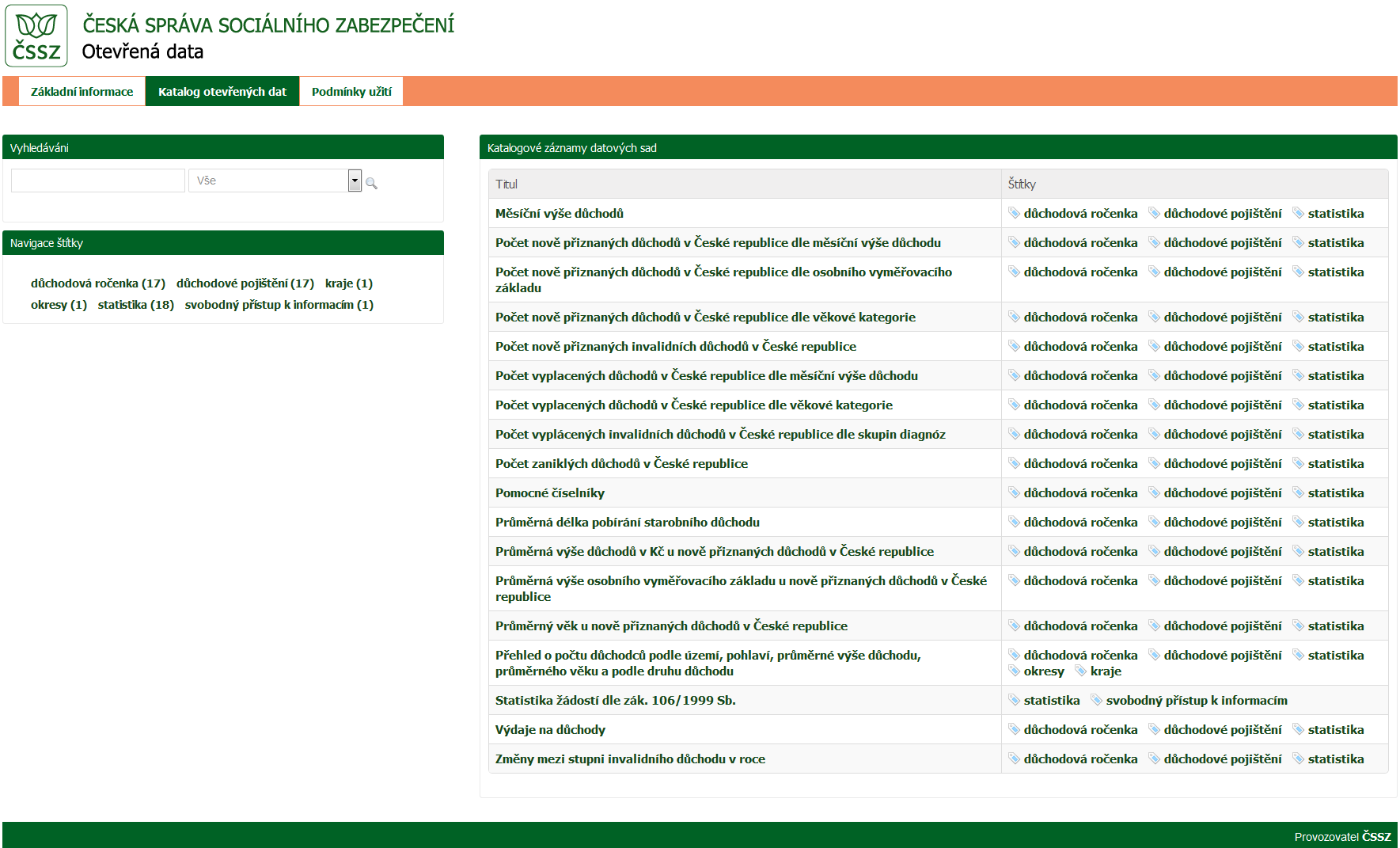Click statistika tag in Průměrná délka pobírání row
The height and width of the screenshot is (848, 1400).
tap(1336, 522)
